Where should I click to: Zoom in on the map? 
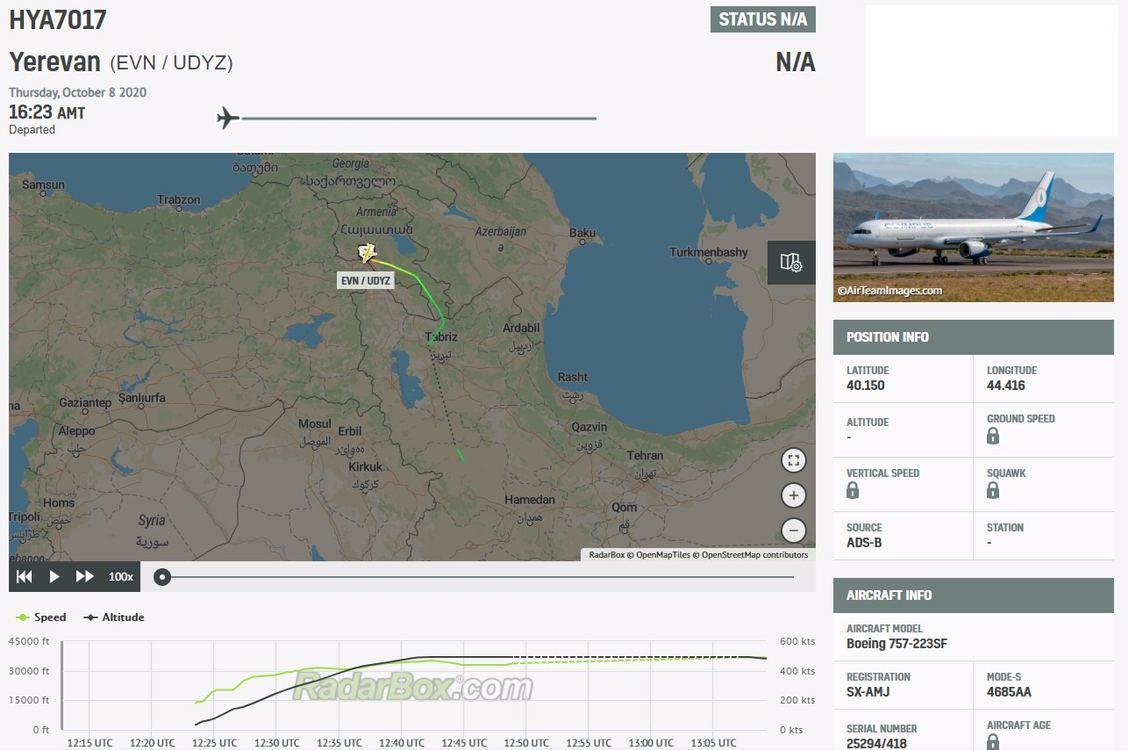point(793,496)
